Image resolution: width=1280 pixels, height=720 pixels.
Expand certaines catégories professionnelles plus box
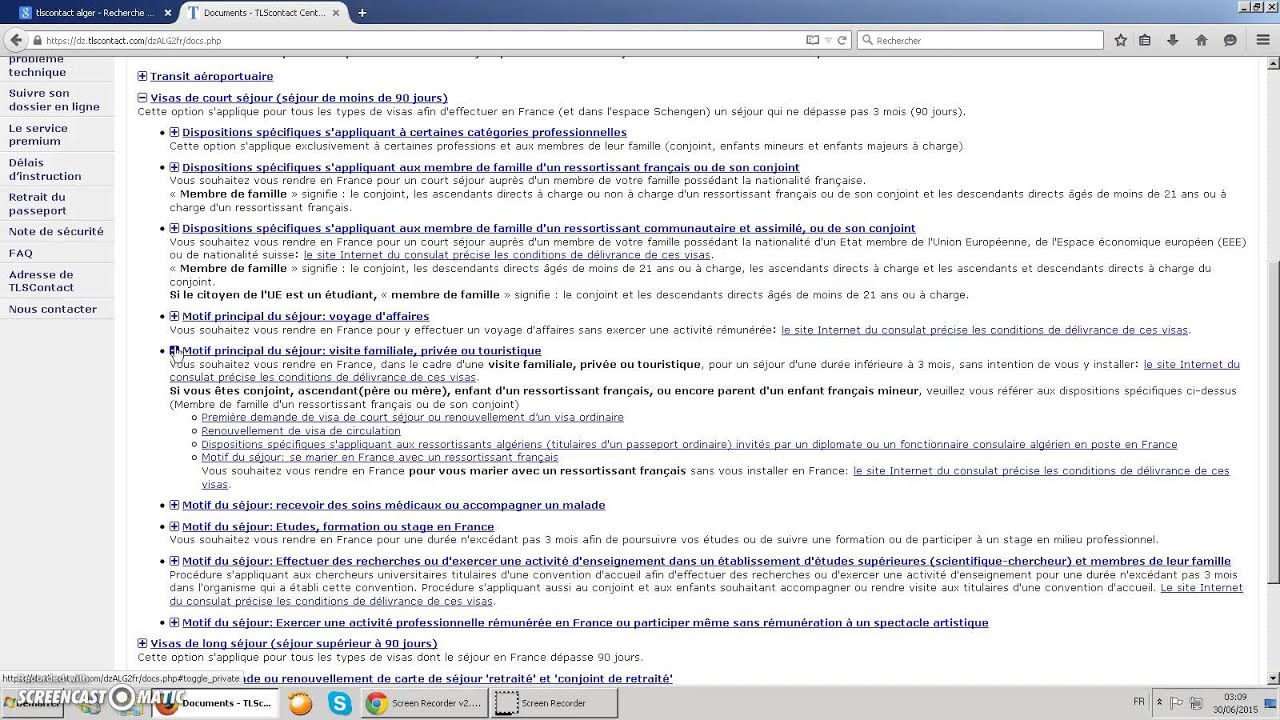point(174,132)
